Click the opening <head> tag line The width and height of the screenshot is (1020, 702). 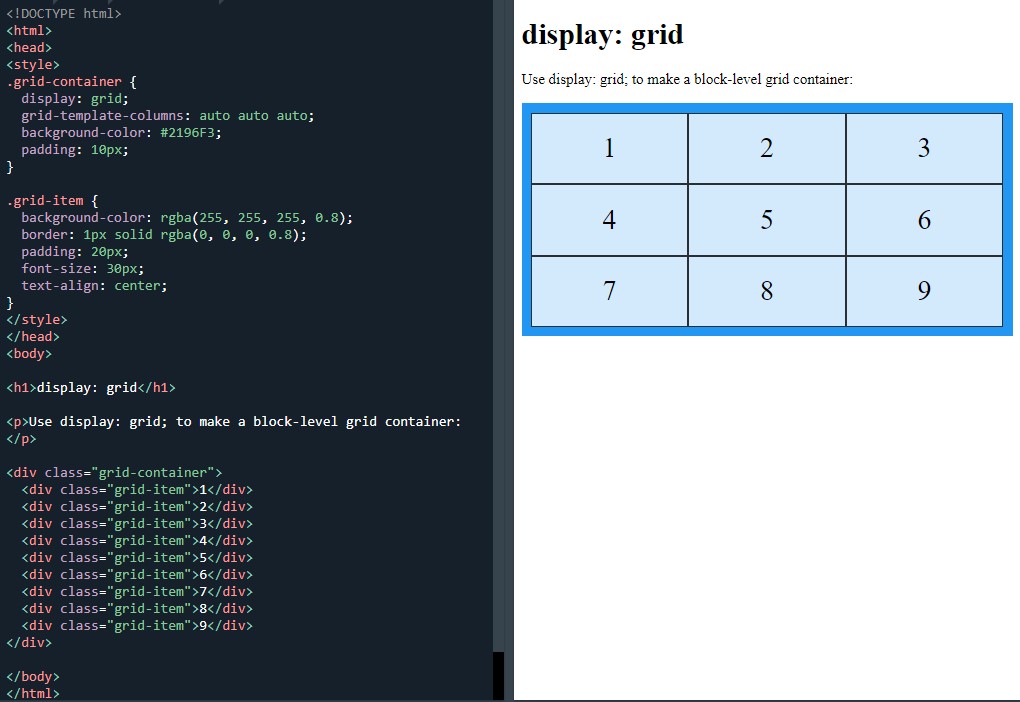click(29, 47)
